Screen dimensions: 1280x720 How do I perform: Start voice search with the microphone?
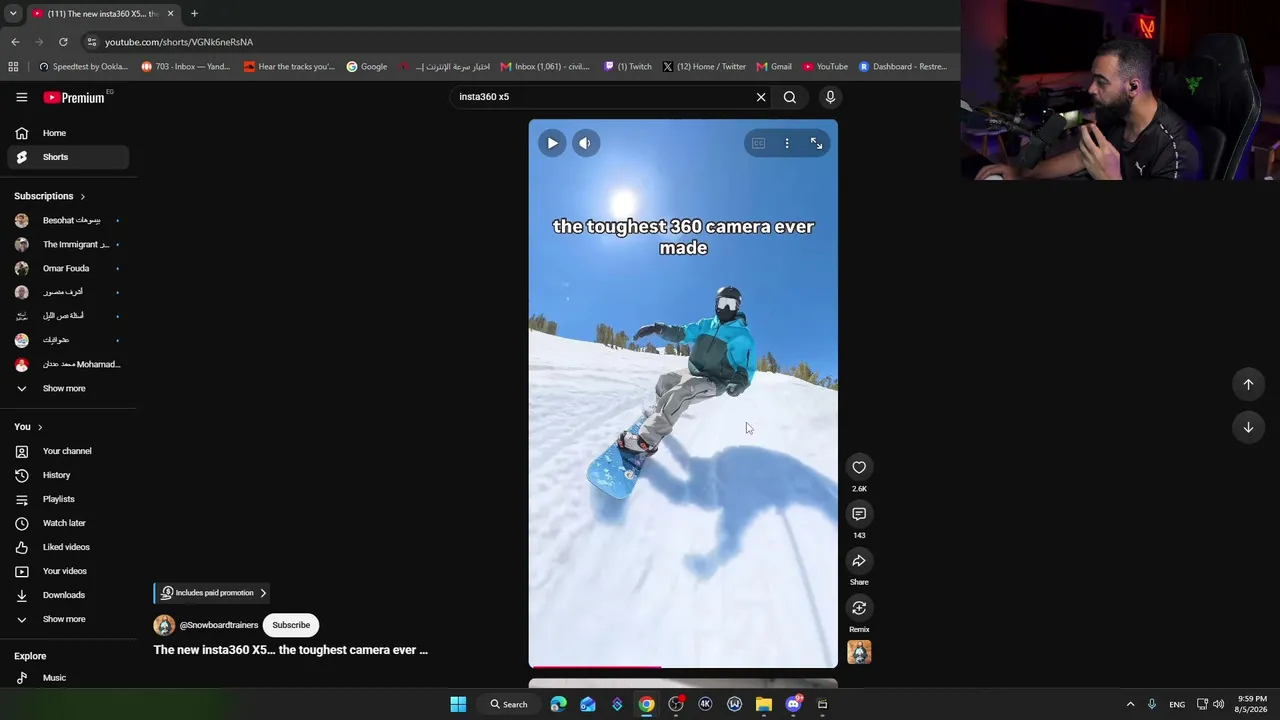(830, 97)
